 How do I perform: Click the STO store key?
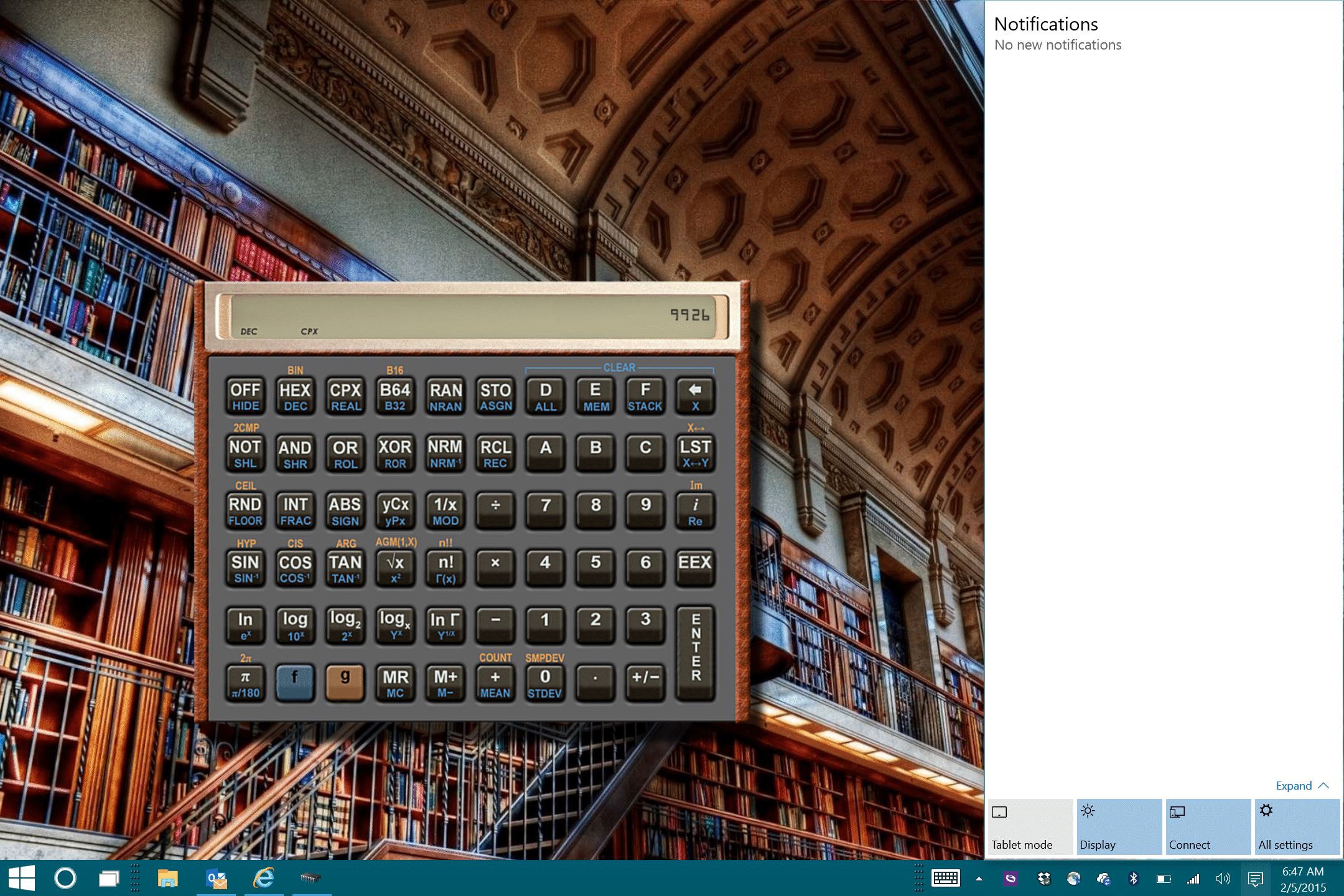[x=495, y=396]
